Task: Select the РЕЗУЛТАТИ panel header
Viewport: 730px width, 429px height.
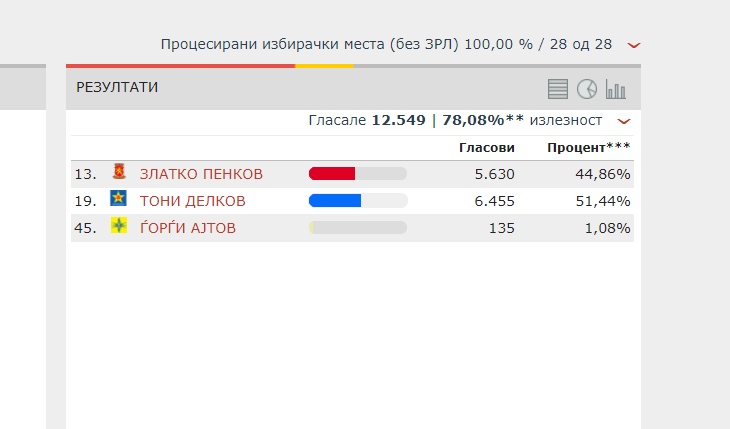Action: tap(353, 89)
